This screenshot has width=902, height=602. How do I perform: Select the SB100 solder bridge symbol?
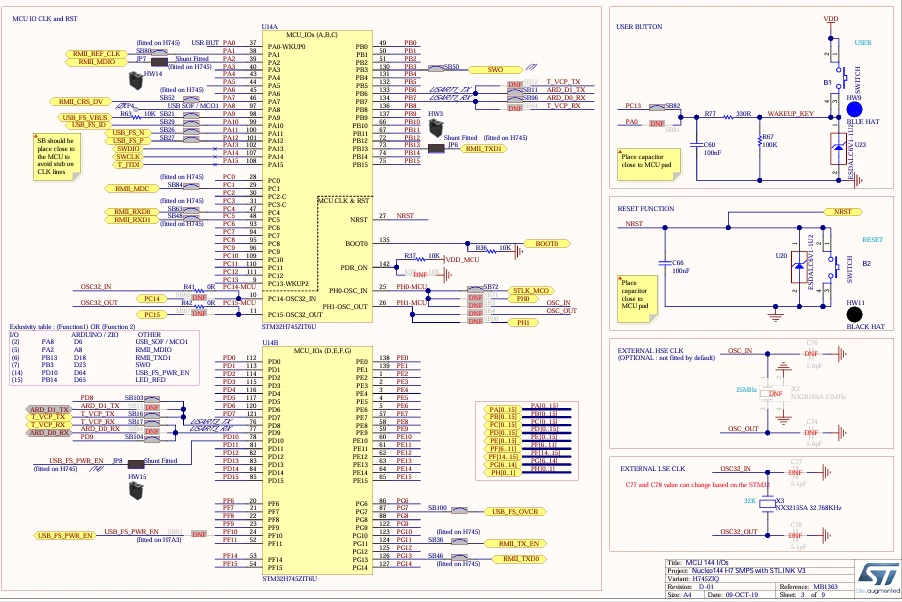458,510
